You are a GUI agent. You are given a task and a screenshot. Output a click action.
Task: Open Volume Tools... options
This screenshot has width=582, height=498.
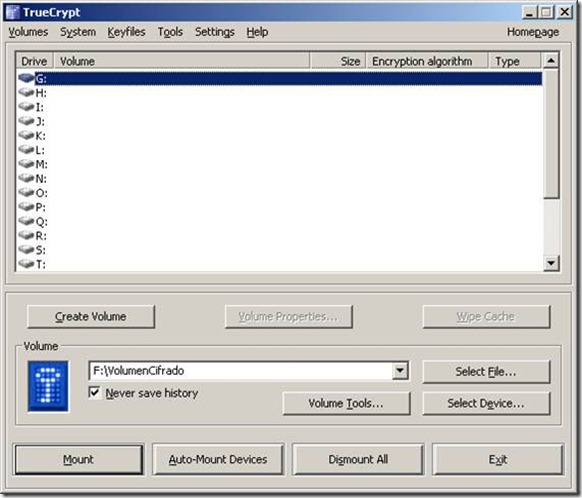tap(346, 403)
